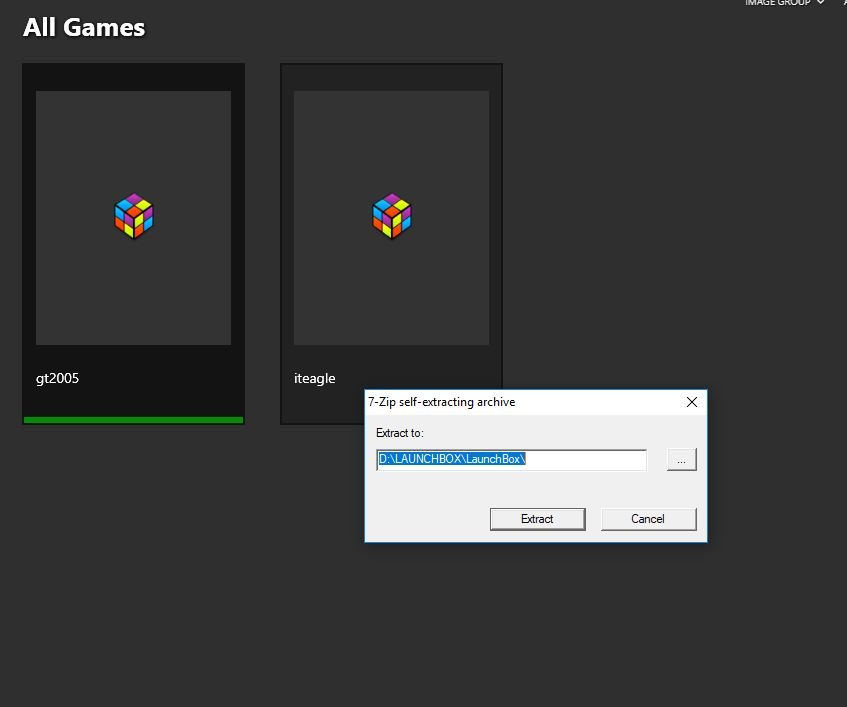The width and height of the screenshot is (847, 707).
Task: Focus the Extract to path field
Action: [511, 460]
